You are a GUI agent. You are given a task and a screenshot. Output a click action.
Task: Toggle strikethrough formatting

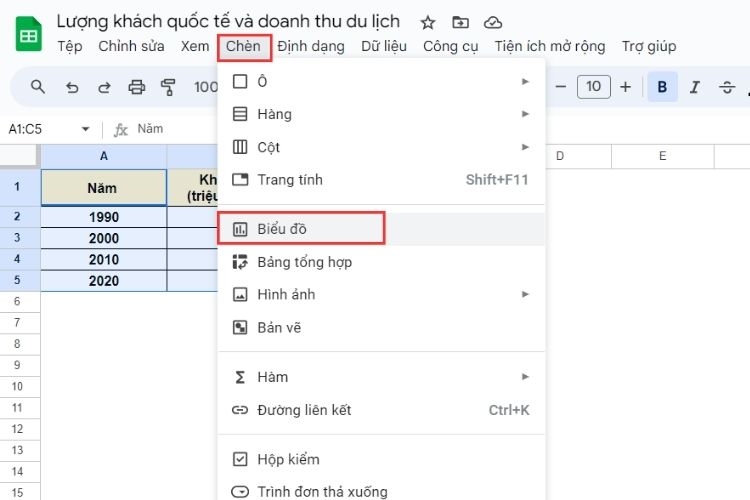tap(727, 87)
